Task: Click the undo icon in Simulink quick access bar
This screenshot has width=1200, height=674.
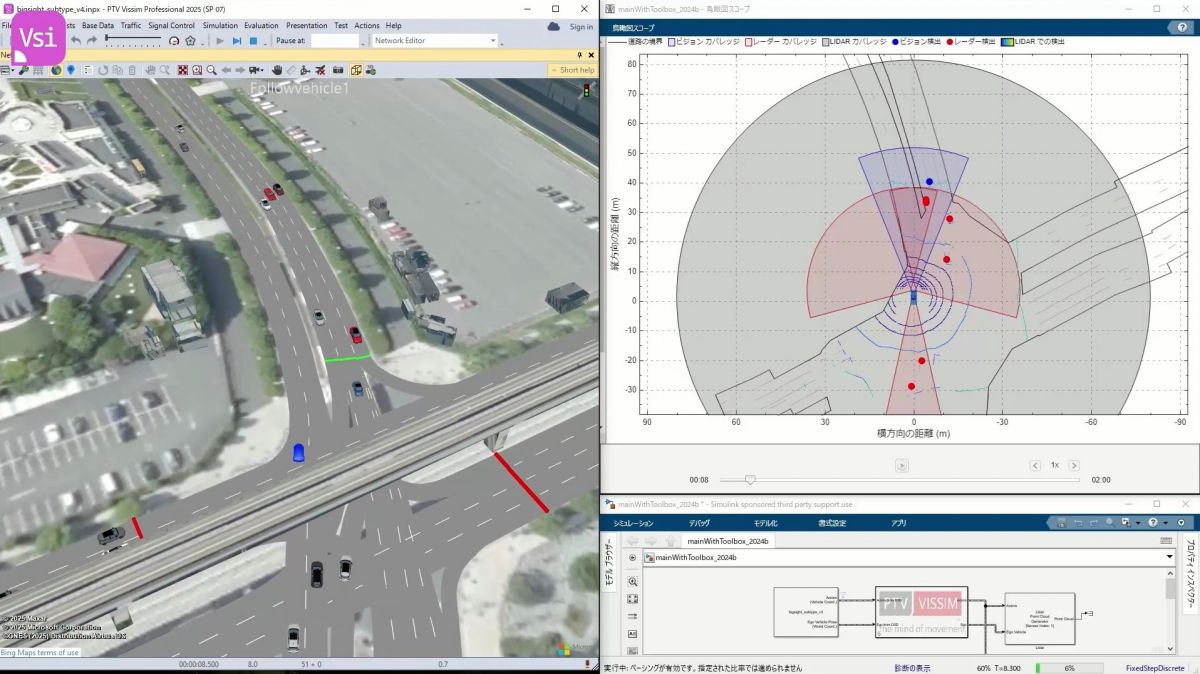Action: coord(1079,523)
